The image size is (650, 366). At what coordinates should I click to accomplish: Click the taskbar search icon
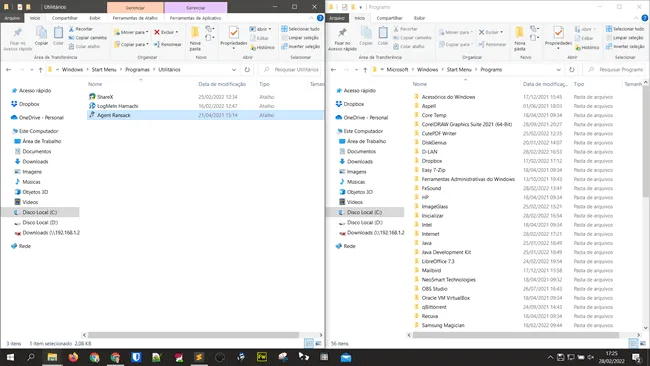(x=31, y=357)
